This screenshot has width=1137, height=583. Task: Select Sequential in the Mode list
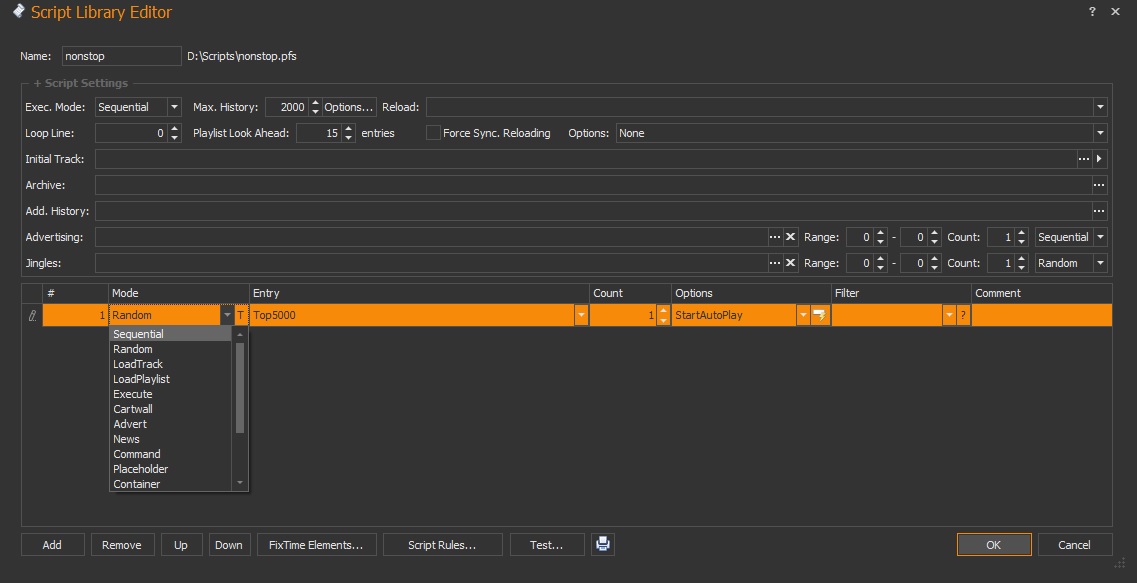point(170,334)
